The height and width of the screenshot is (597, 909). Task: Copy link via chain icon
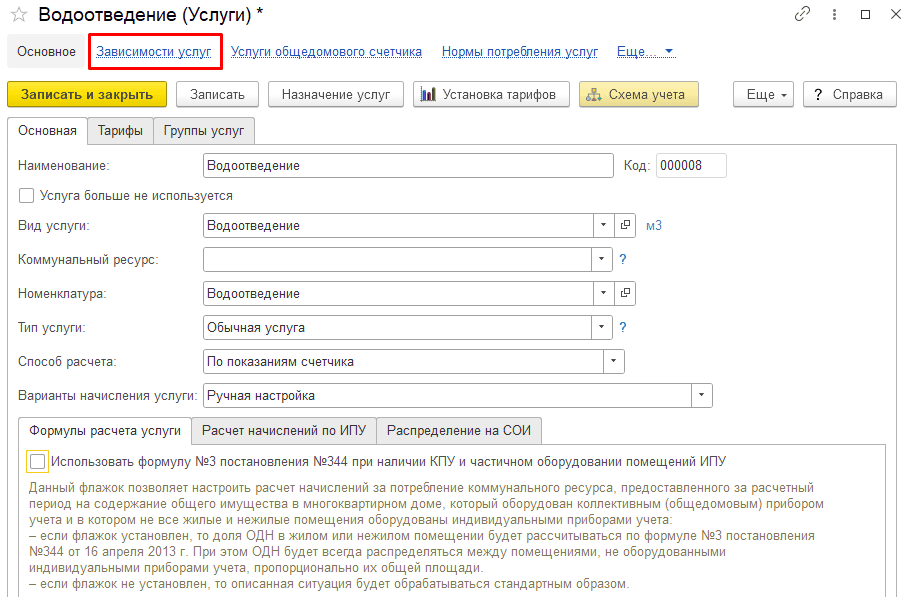pyautogui.click(x=802, y=14)
